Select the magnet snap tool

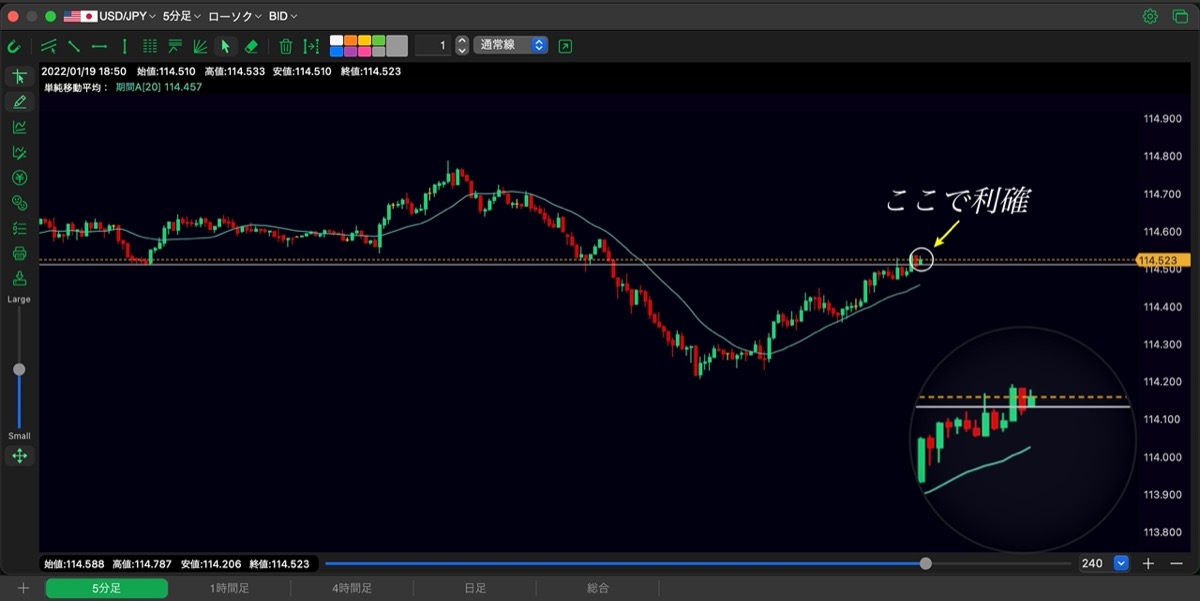tap(14, 46)
